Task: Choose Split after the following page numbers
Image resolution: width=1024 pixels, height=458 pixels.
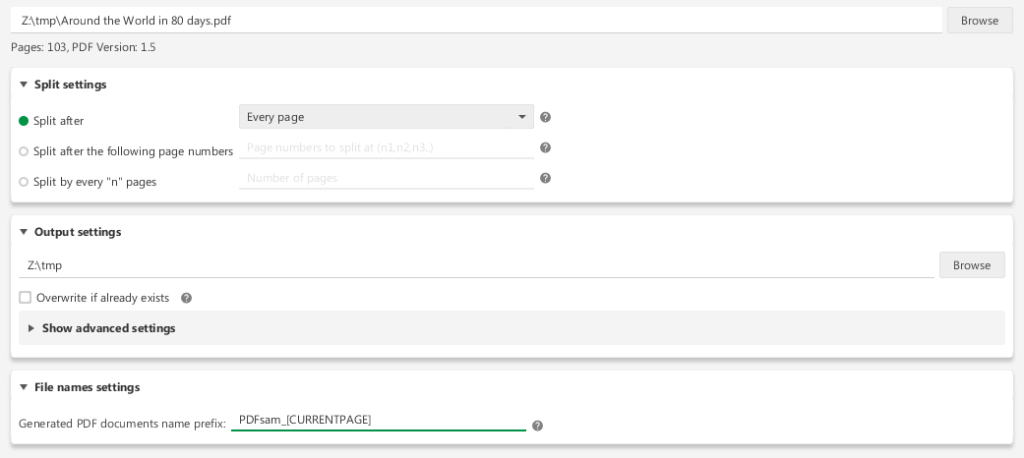Action: pyautogui.click(x=24, y=151)
